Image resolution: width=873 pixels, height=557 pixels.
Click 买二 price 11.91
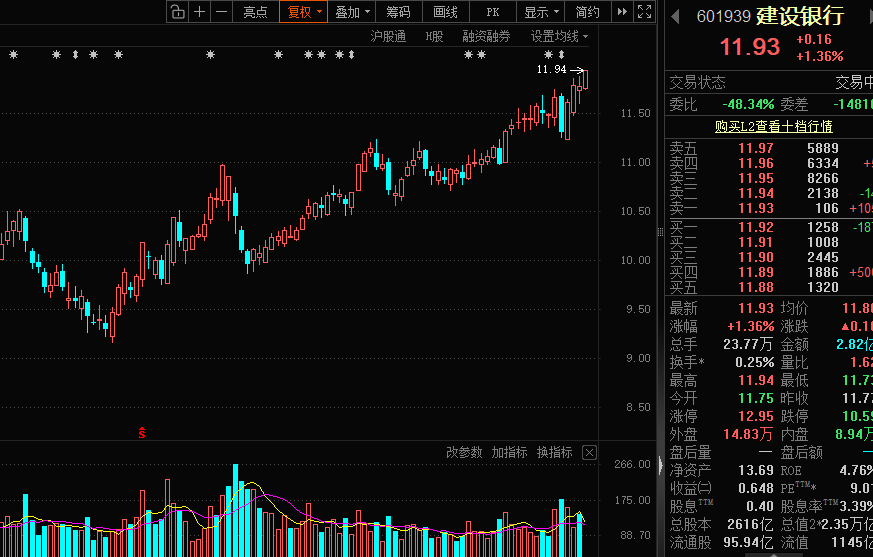pyautogui.click(x=756, y=242)
